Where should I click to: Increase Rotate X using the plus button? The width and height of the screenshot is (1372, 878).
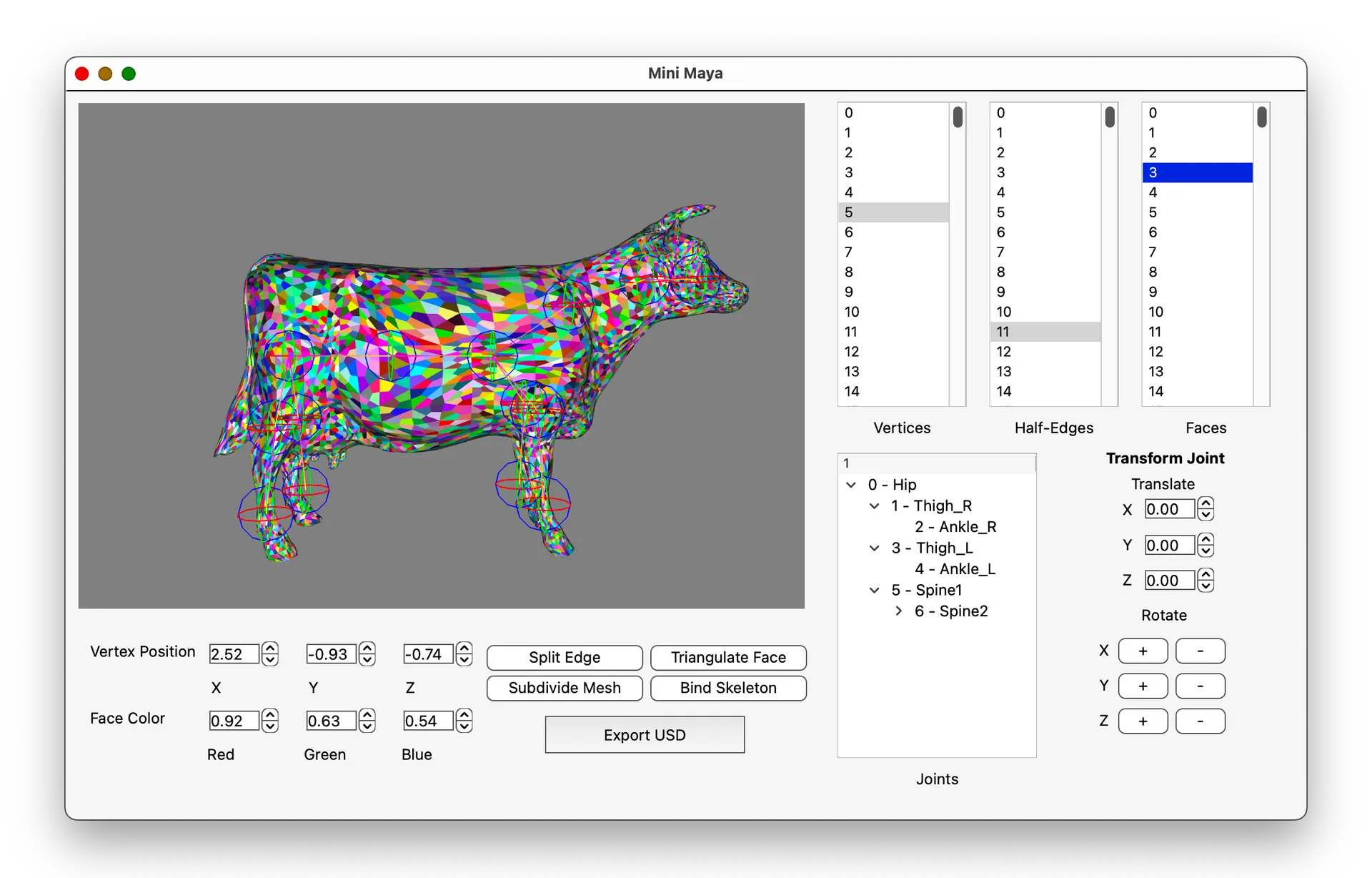click(x=1142, y=651)
